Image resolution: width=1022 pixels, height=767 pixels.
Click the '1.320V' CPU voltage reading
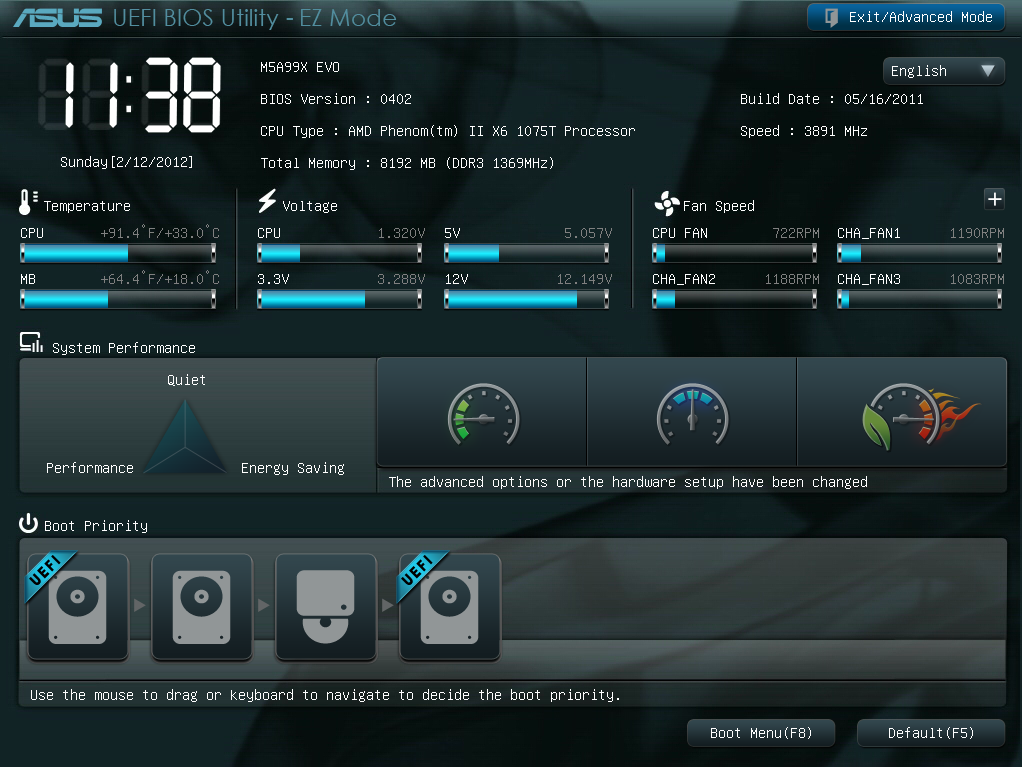pyautogui.click(x=401, y=233)
